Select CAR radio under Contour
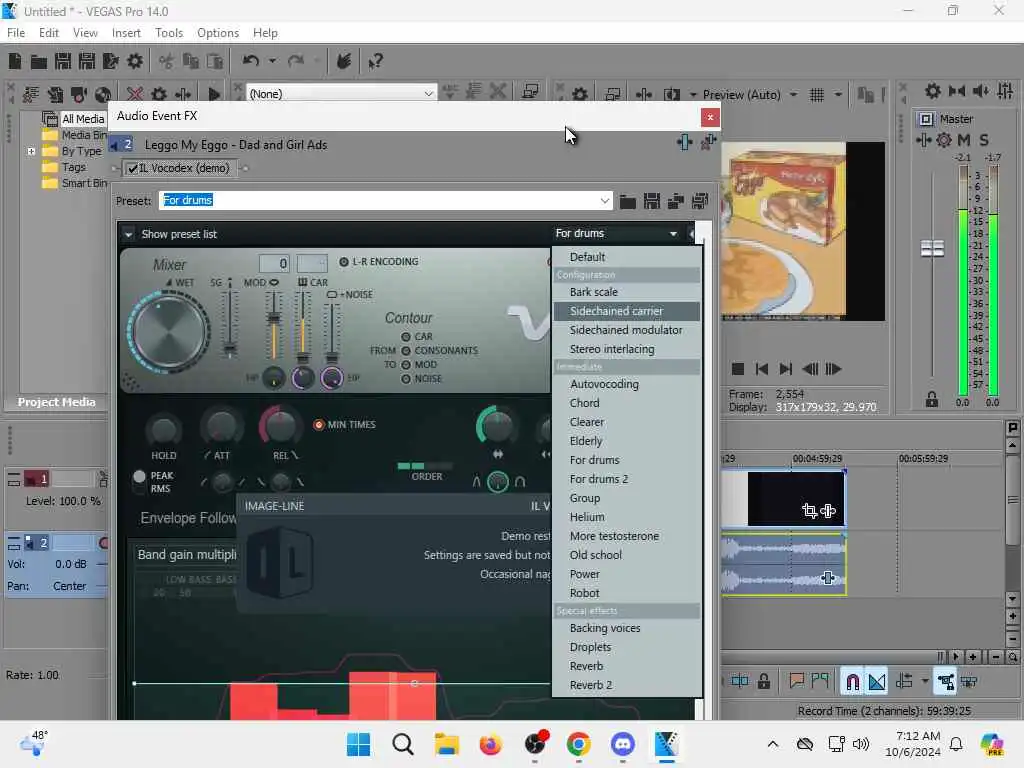This screenshot has width=1024, height=768. [406, 337]
